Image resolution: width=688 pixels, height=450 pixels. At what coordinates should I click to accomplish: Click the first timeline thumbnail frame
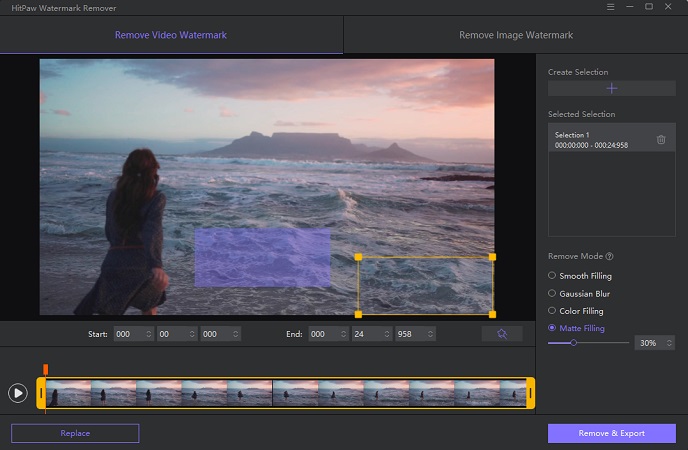(68, 393)
